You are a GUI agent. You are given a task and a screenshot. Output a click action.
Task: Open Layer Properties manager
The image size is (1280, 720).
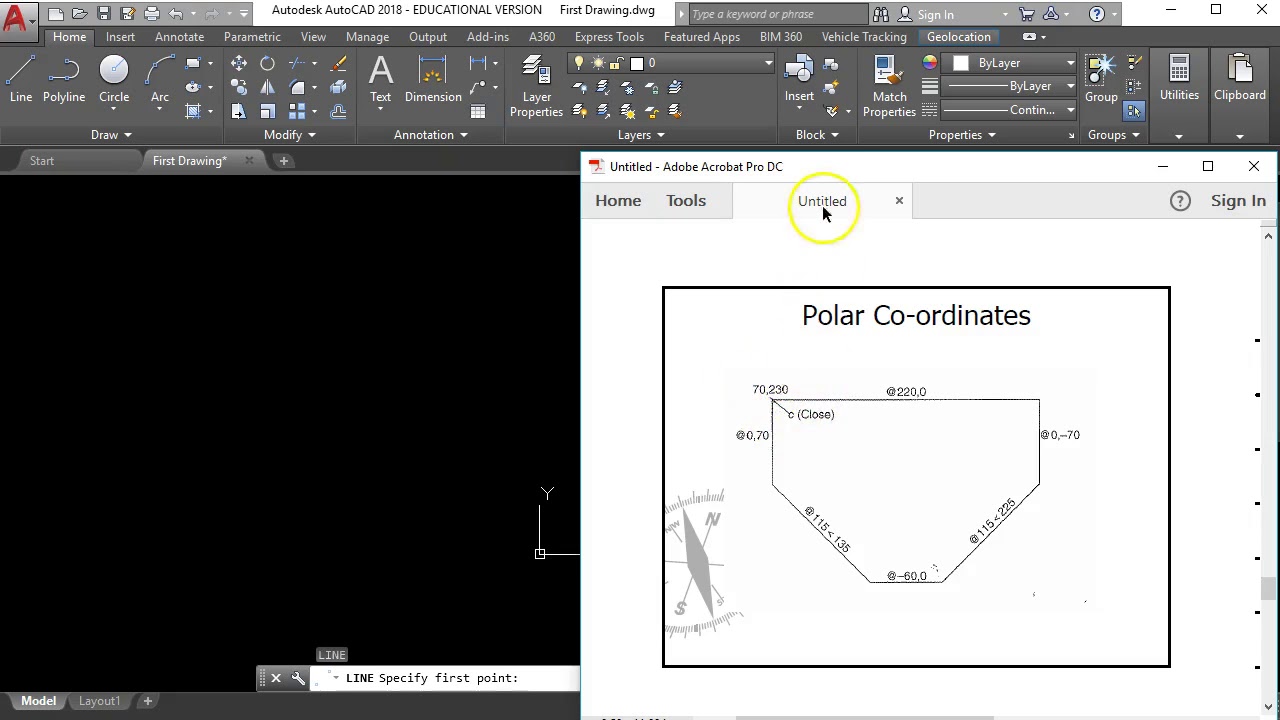click(x=536, y=87)
